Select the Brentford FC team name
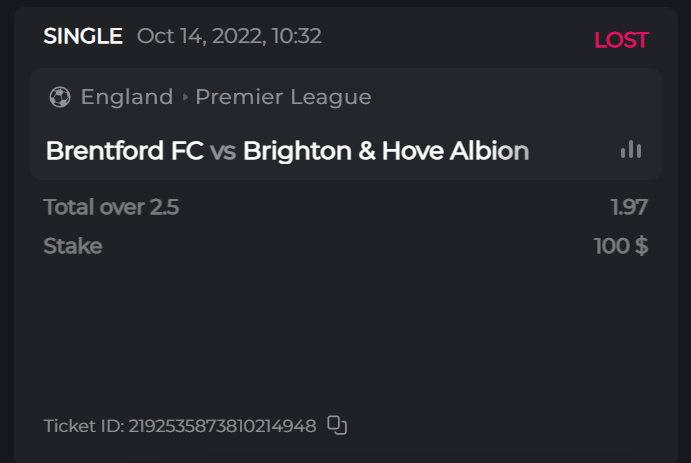The image size is (691, 463). 124,151
